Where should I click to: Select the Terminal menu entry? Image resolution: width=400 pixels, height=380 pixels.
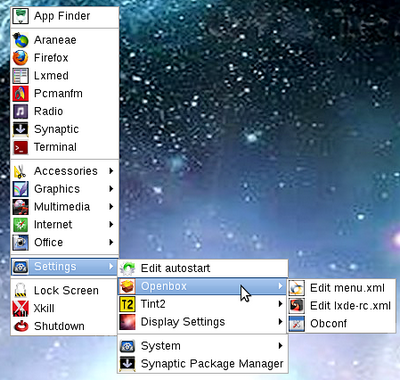(x=65, y=147)
